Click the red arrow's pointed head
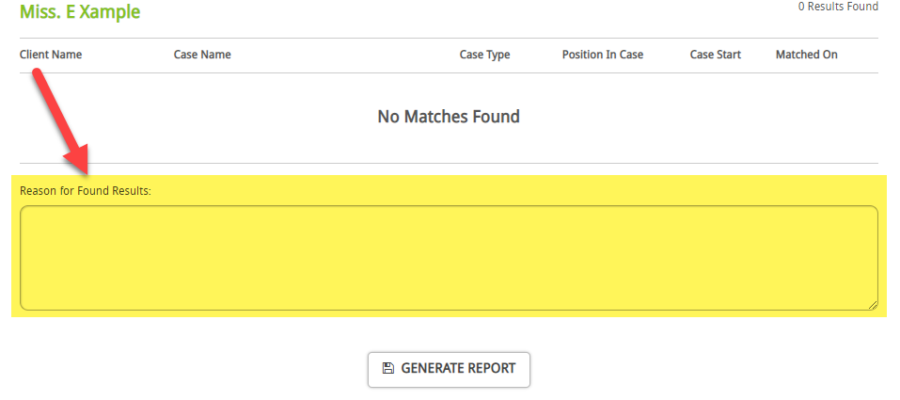 pyautogui.click(x=76, y=165)
